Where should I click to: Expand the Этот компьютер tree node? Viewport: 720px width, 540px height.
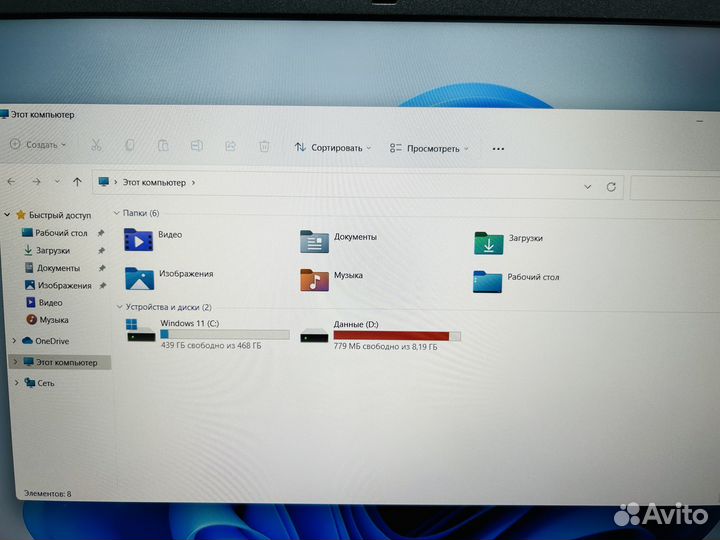coord(16,362)
